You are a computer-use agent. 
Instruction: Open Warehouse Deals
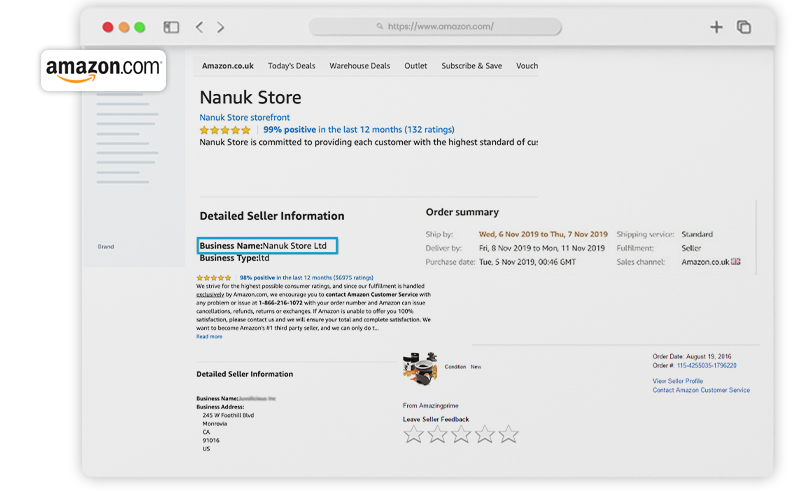tap(360, 66)
